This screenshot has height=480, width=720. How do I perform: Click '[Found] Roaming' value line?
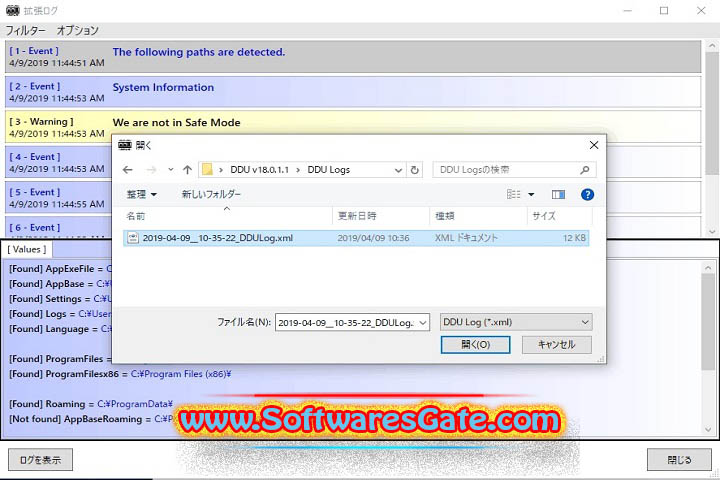[x=91, y=404]
